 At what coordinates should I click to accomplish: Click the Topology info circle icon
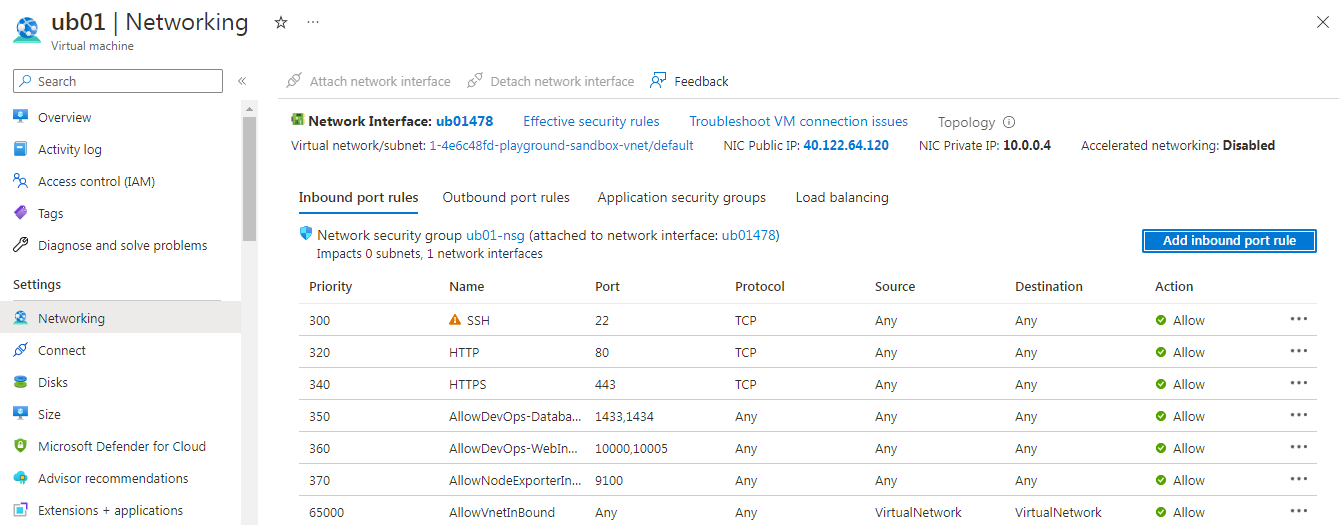coord(1009,122)
